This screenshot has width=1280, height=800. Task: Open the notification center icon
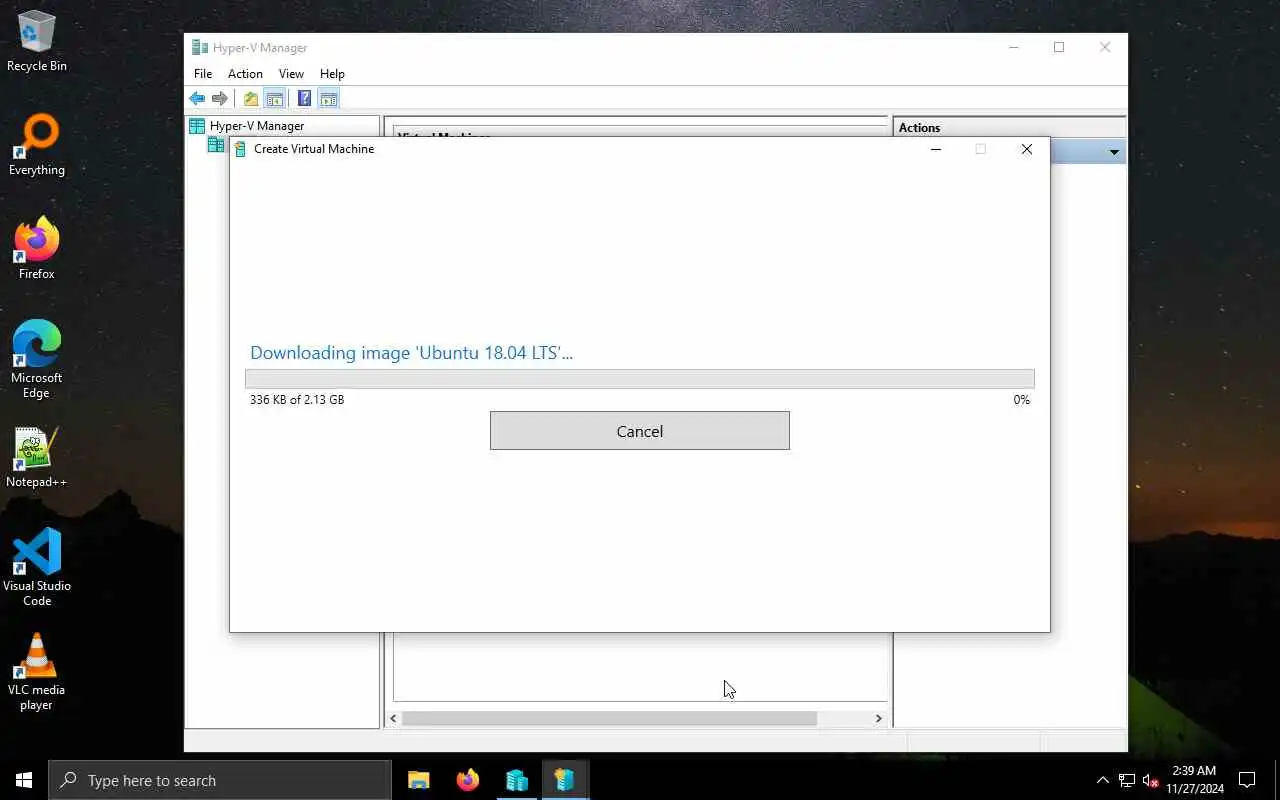1247,780
